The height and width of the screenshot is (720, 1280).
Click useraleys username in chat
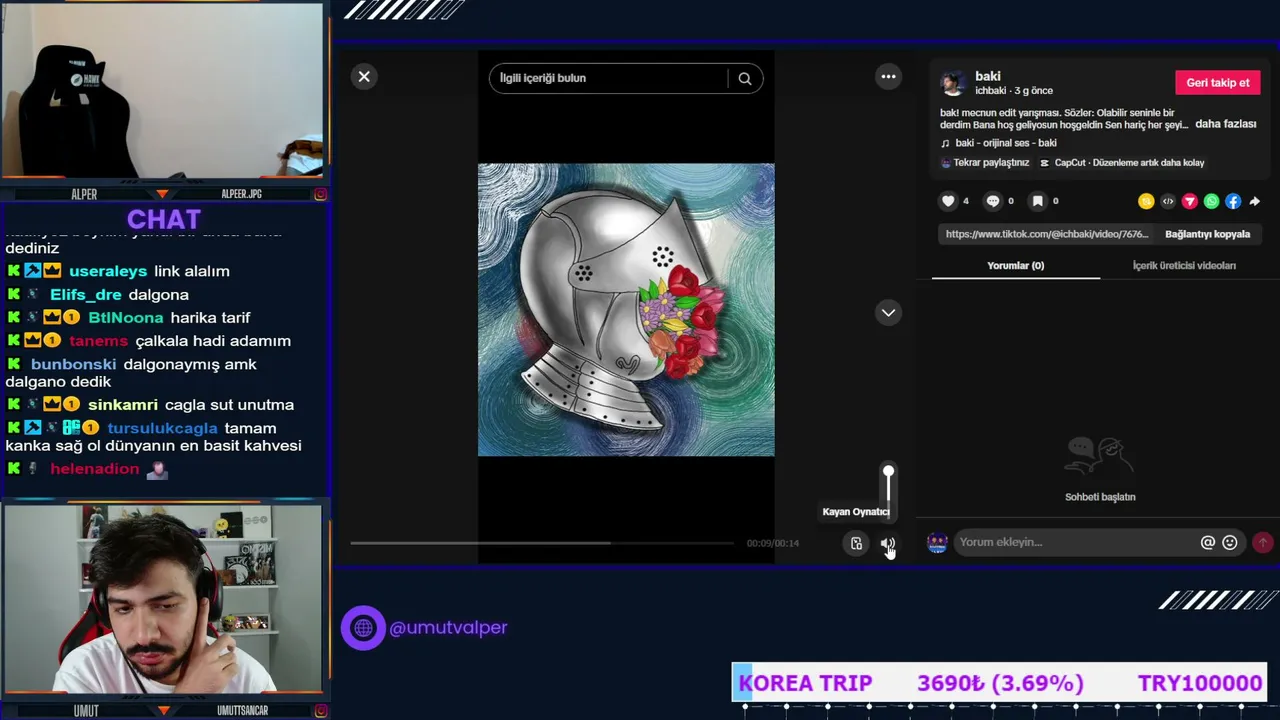pos(108,271)
